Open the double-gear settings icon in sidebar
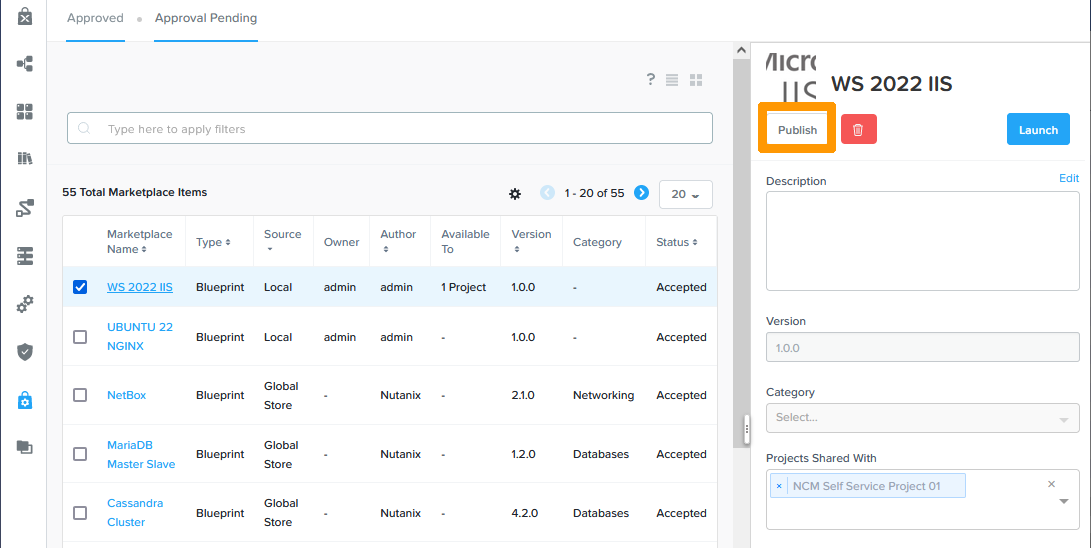The width and height of the screenshot is (1091, 548). (x=25, y=303)
